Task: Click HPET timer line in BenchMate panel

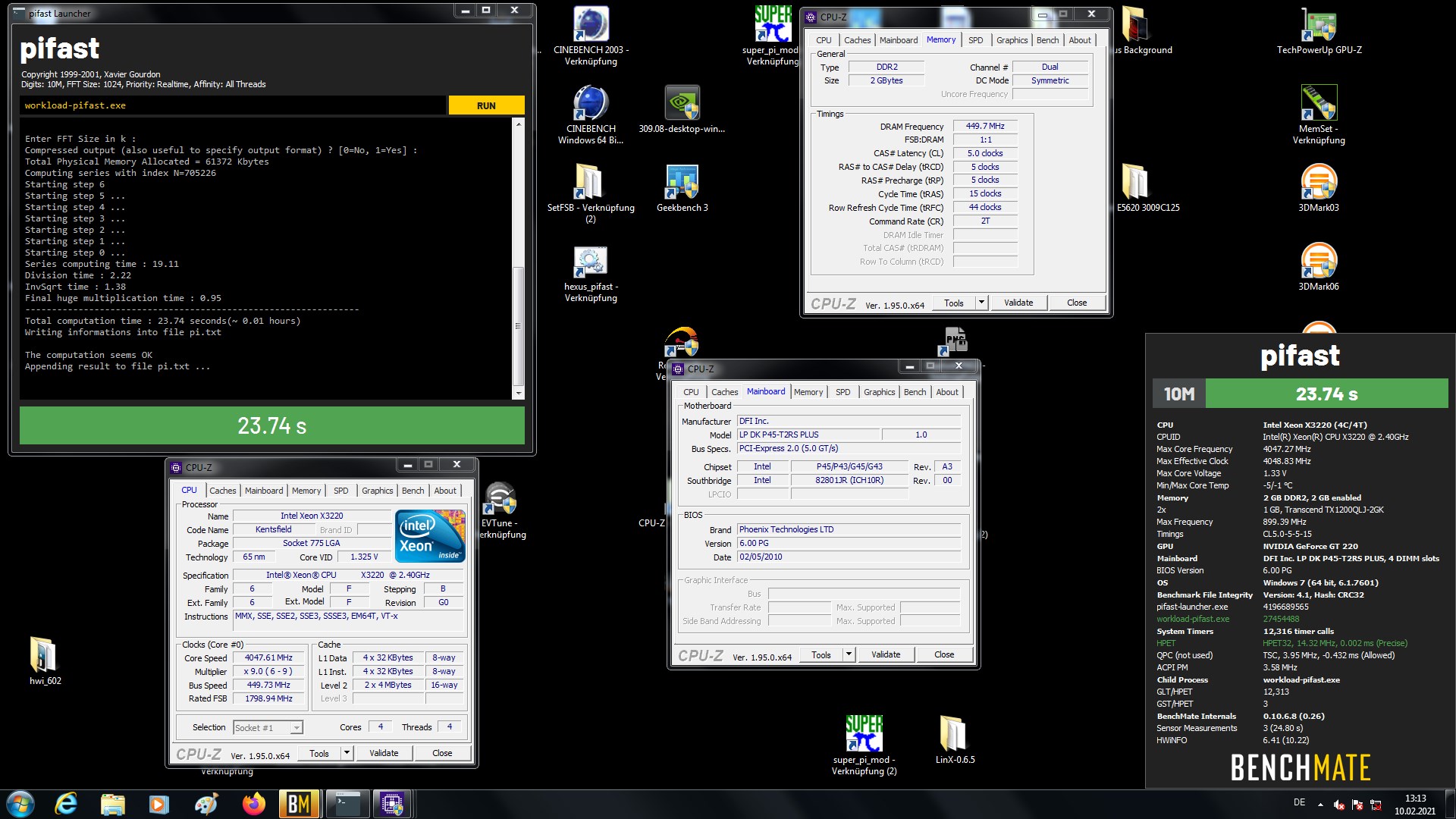Action: coord(1282,643)
